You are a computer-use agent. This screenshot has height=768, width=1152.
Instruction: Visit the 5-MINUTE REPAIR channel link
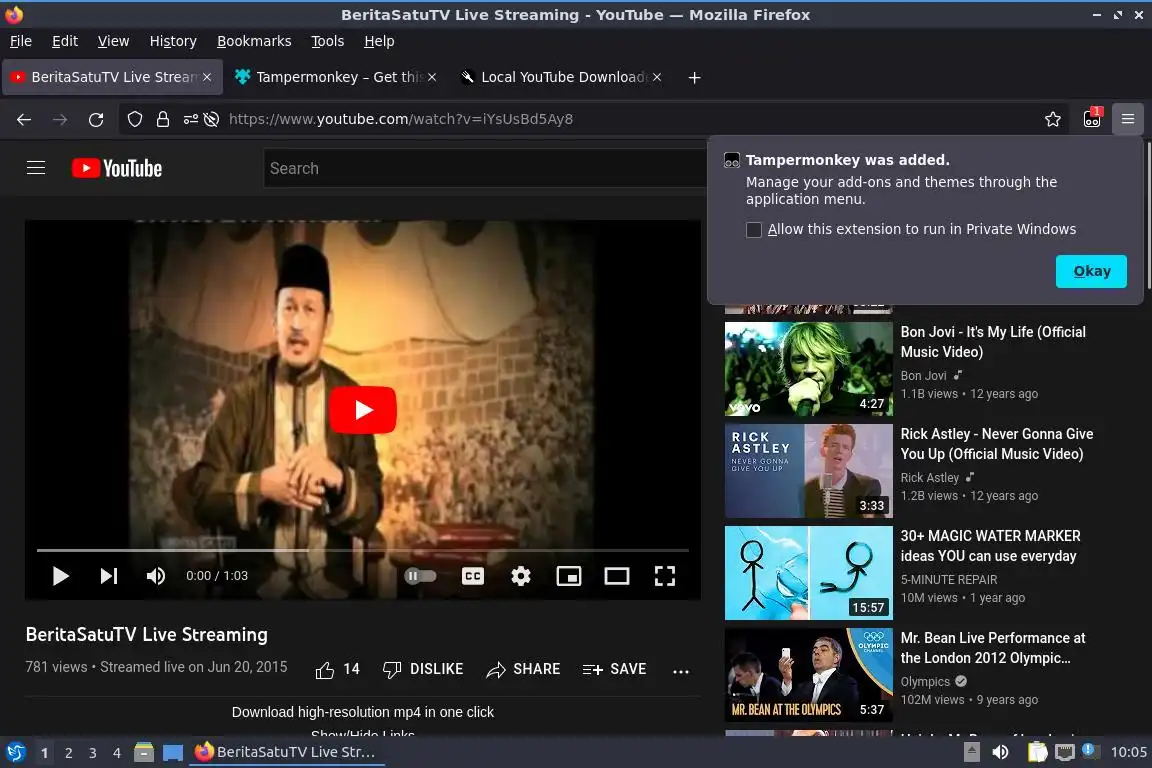(948, 580)
